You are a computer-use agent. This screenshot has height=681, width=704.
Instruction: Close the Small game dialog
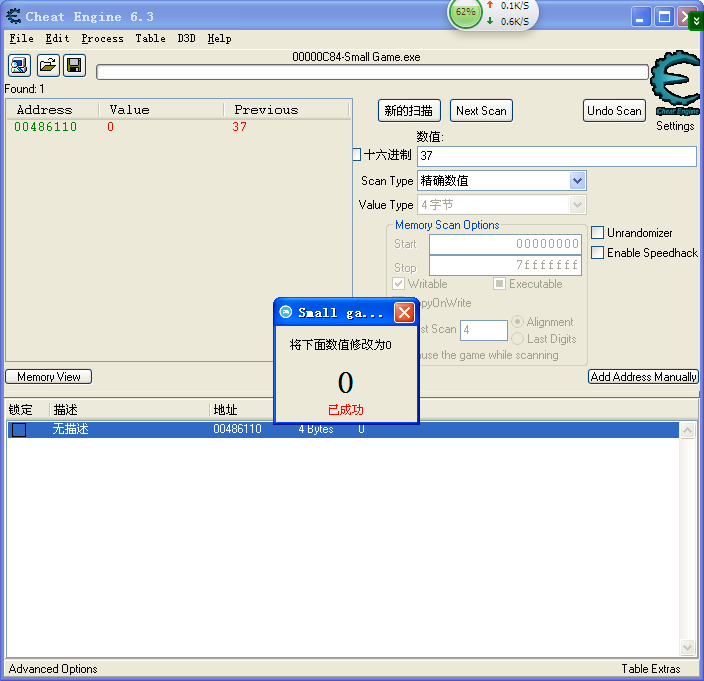pyautogui.click(x=404, y=312)
